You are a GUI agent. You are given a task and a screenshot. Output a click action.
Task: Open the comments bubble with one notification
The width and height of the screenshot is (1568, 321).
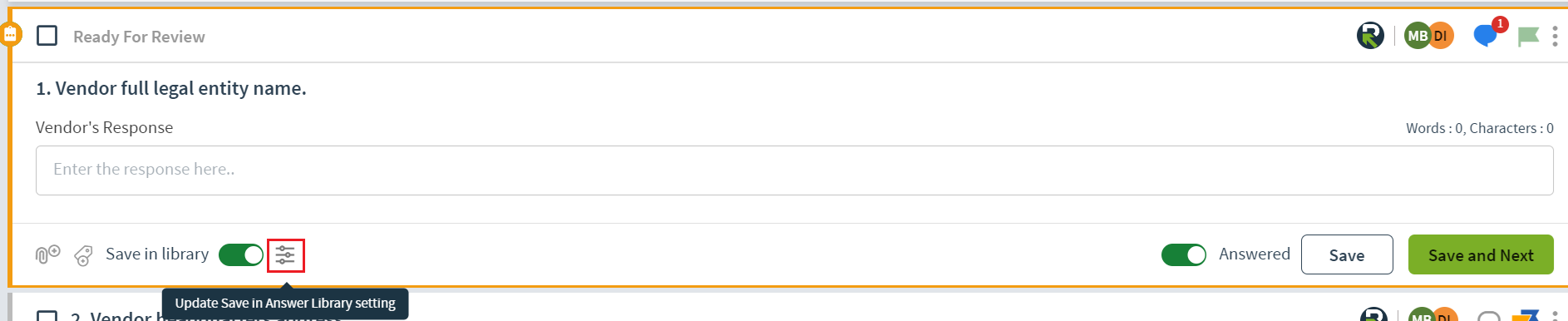pos(1485,36)
